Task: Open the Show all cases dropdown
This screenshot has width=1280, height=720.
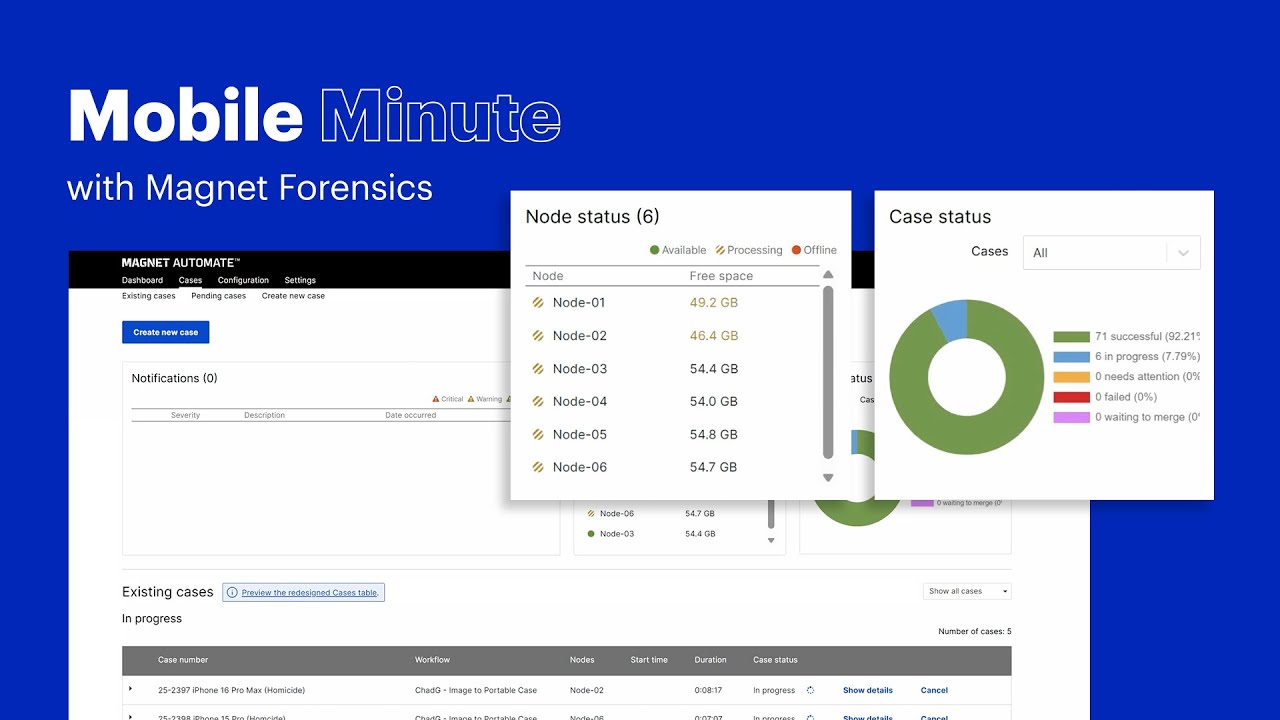Action: (x=967, y=591)
